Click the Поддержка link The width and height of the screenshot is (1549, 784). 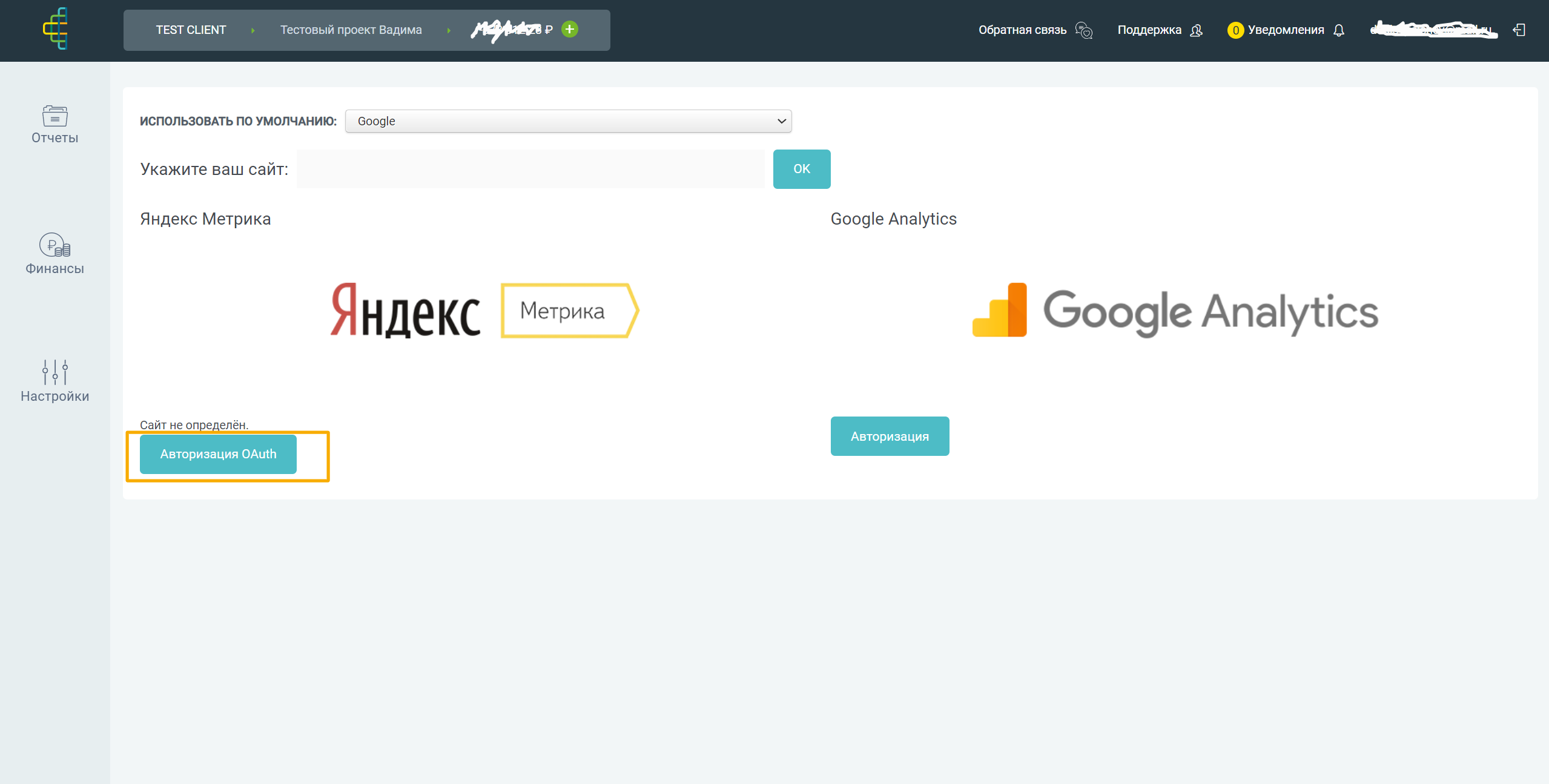pos(1149,30)
